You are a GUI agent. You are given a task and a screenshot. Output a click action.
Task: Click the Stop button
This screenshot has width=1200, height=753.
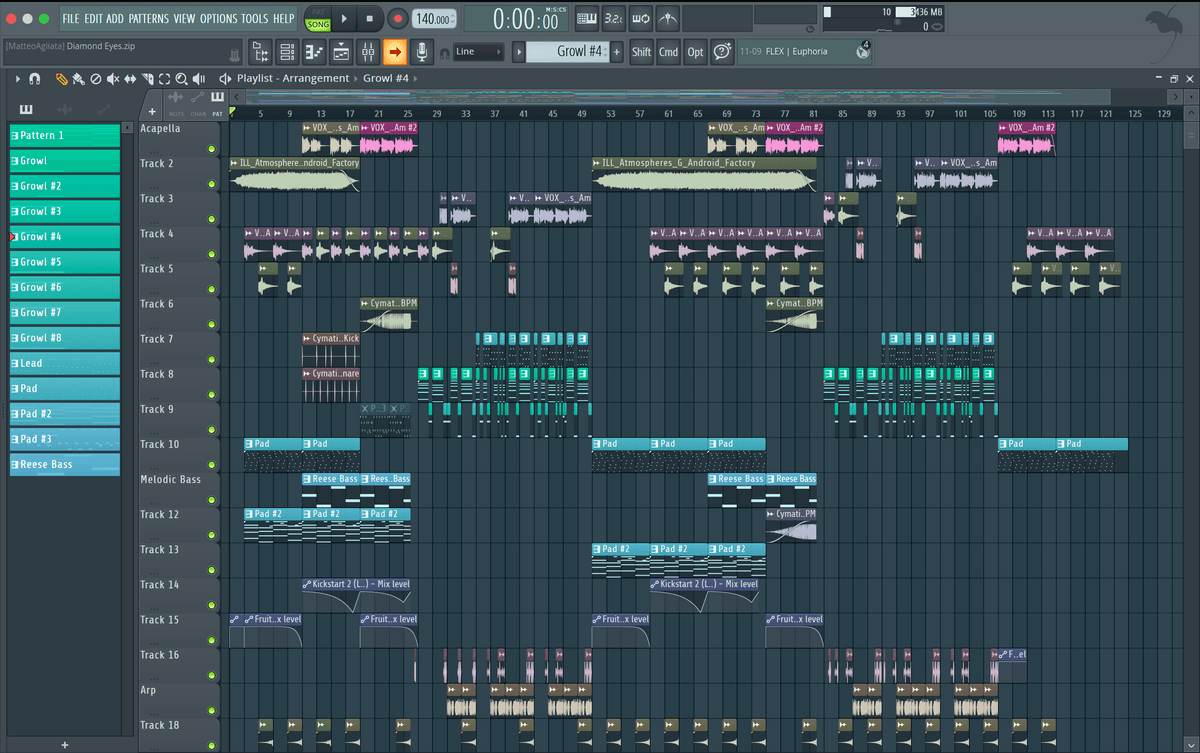(x=370, y=18)
